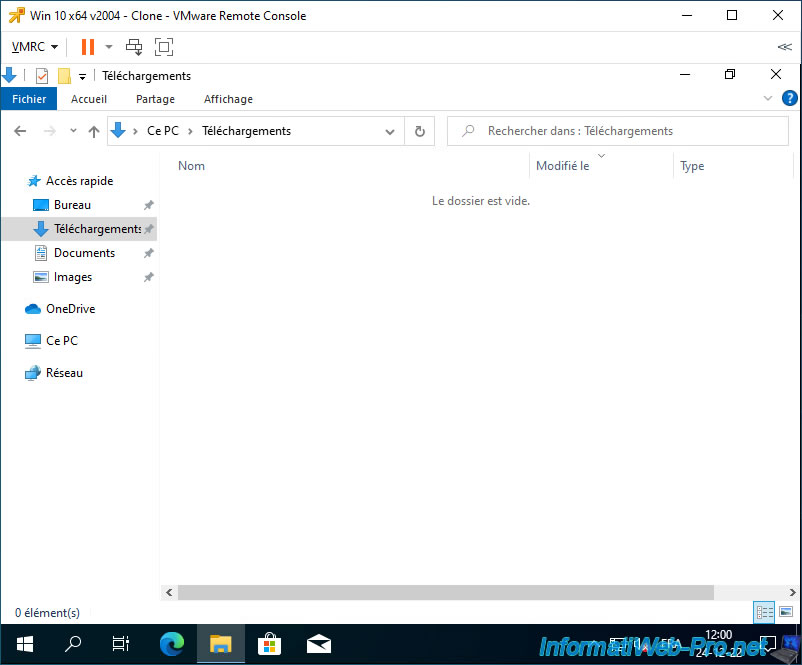Open the Fichier menu tab
This screenshot has width=802, height=665.
(x=29, y=99)
